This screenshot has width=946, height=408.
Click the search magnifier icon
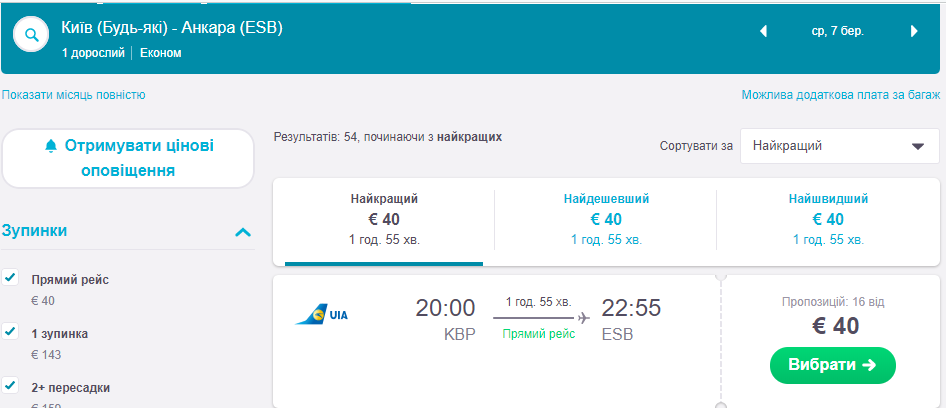[x=31, y=36]
